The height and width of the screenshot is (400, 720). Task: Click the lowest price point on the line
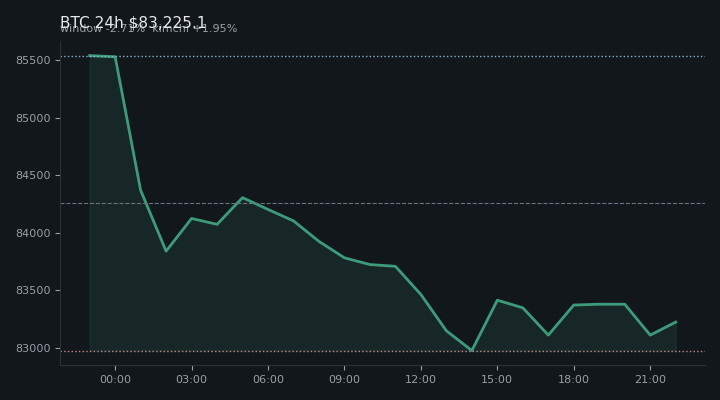point(472,350)
